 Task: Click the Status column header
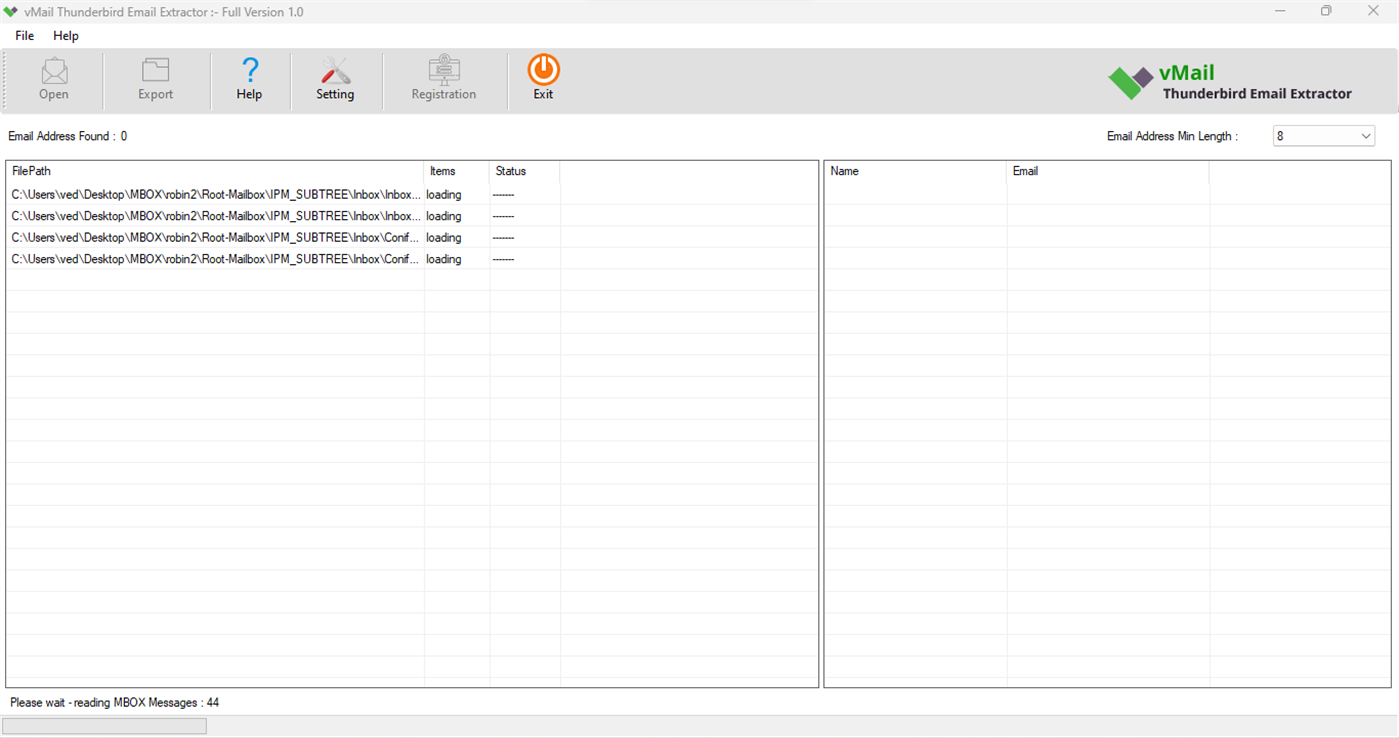[510, 170]
